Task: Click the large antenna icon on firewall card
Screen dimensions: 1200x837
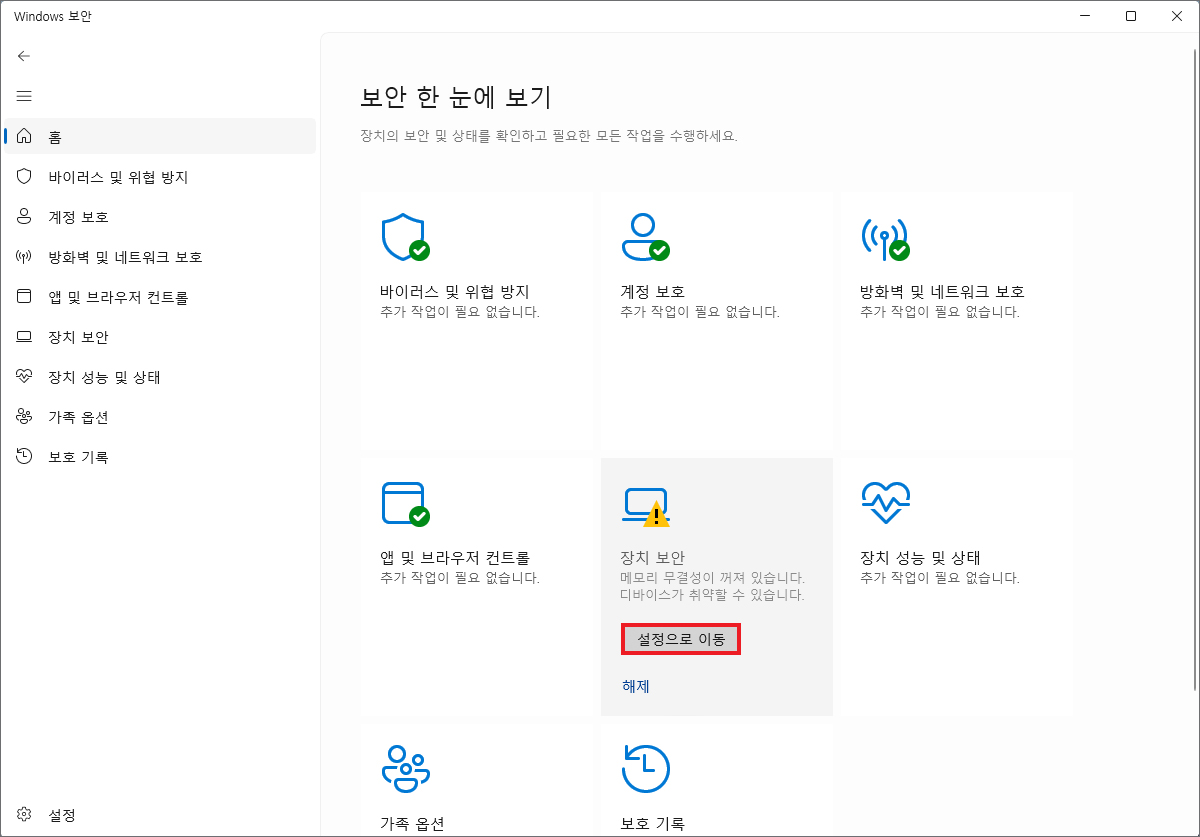Action: (885, 238)
